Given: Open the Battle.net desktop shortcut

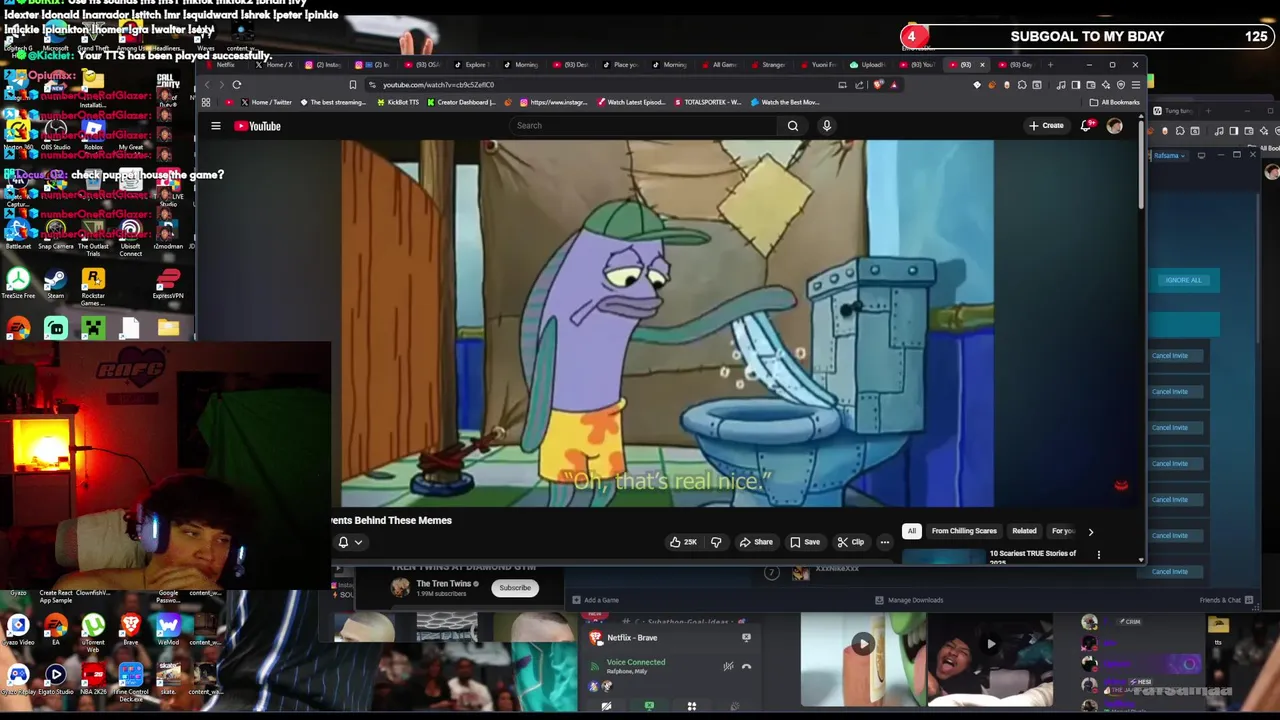Looking at the screenshot, I should click(x=18, y=232).
